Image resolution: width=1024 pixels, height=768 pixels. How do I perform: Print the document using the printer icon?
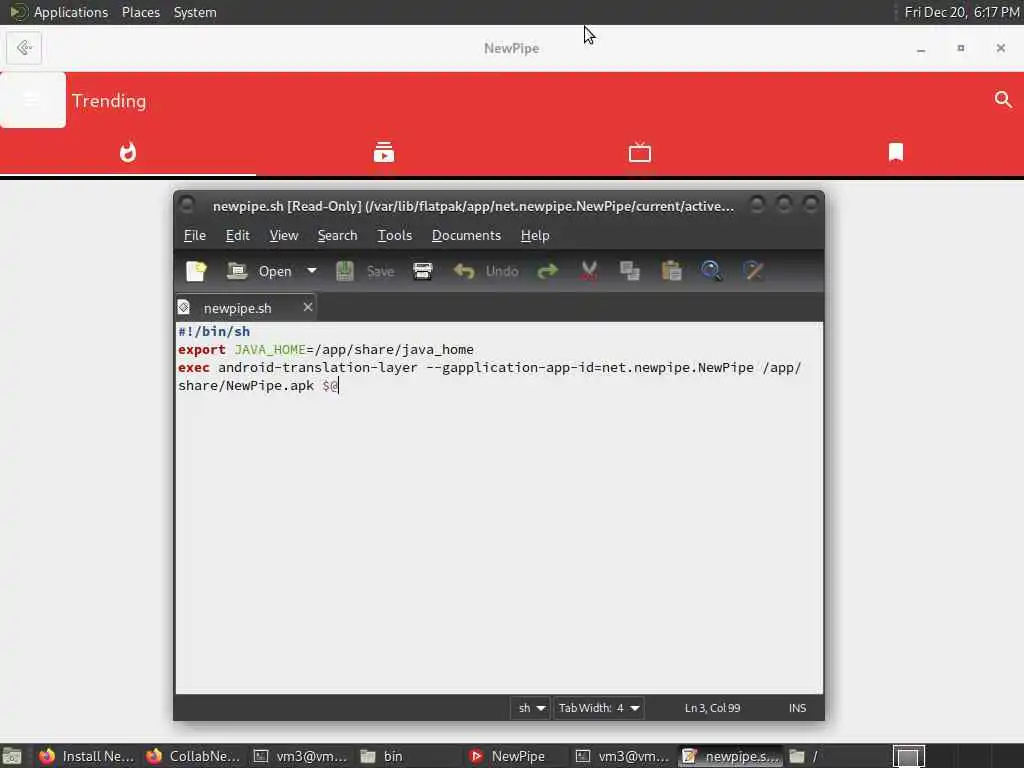pos(423,271)
